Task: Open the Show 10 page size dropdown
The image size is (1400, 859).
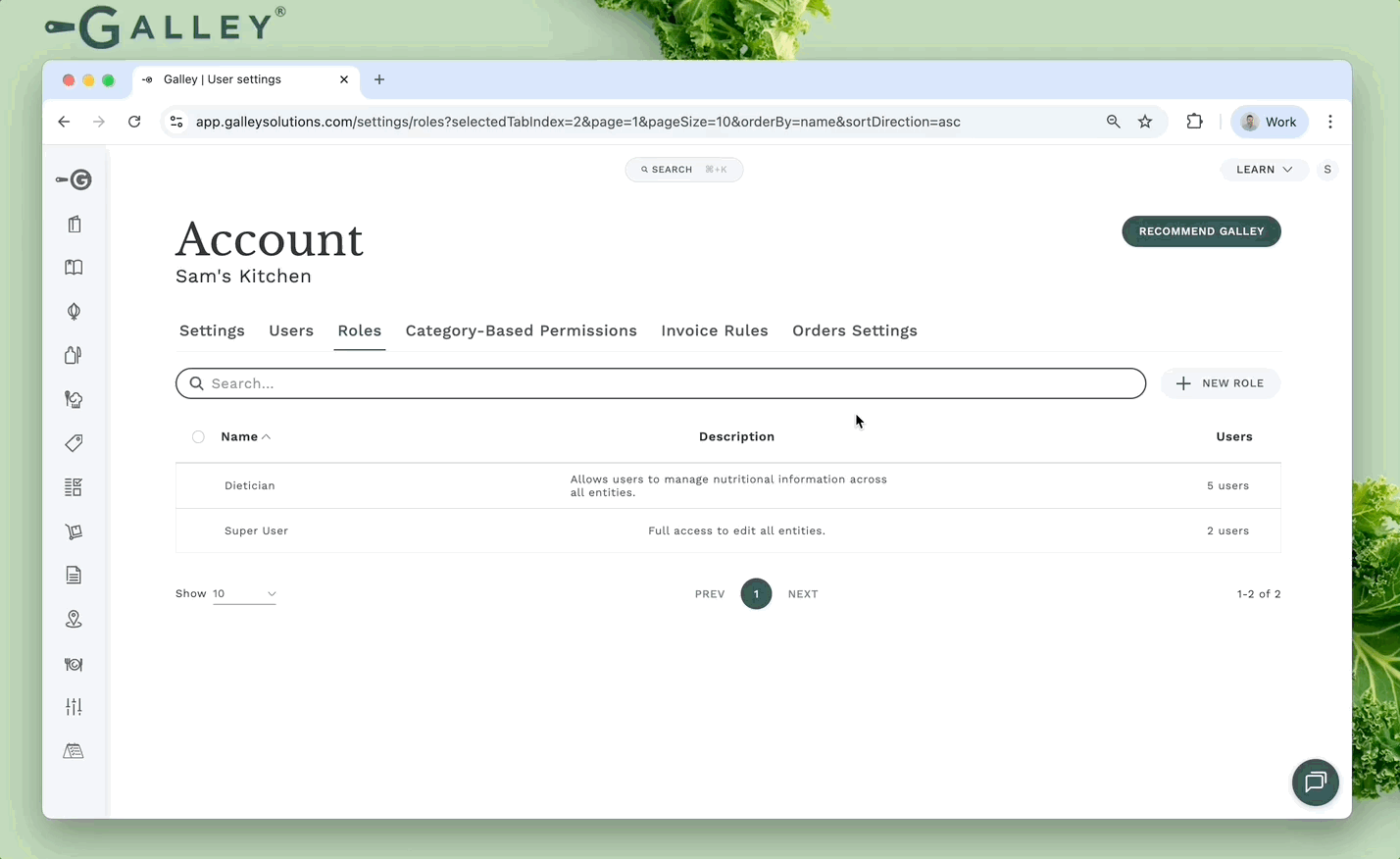Action: (244, 594)
